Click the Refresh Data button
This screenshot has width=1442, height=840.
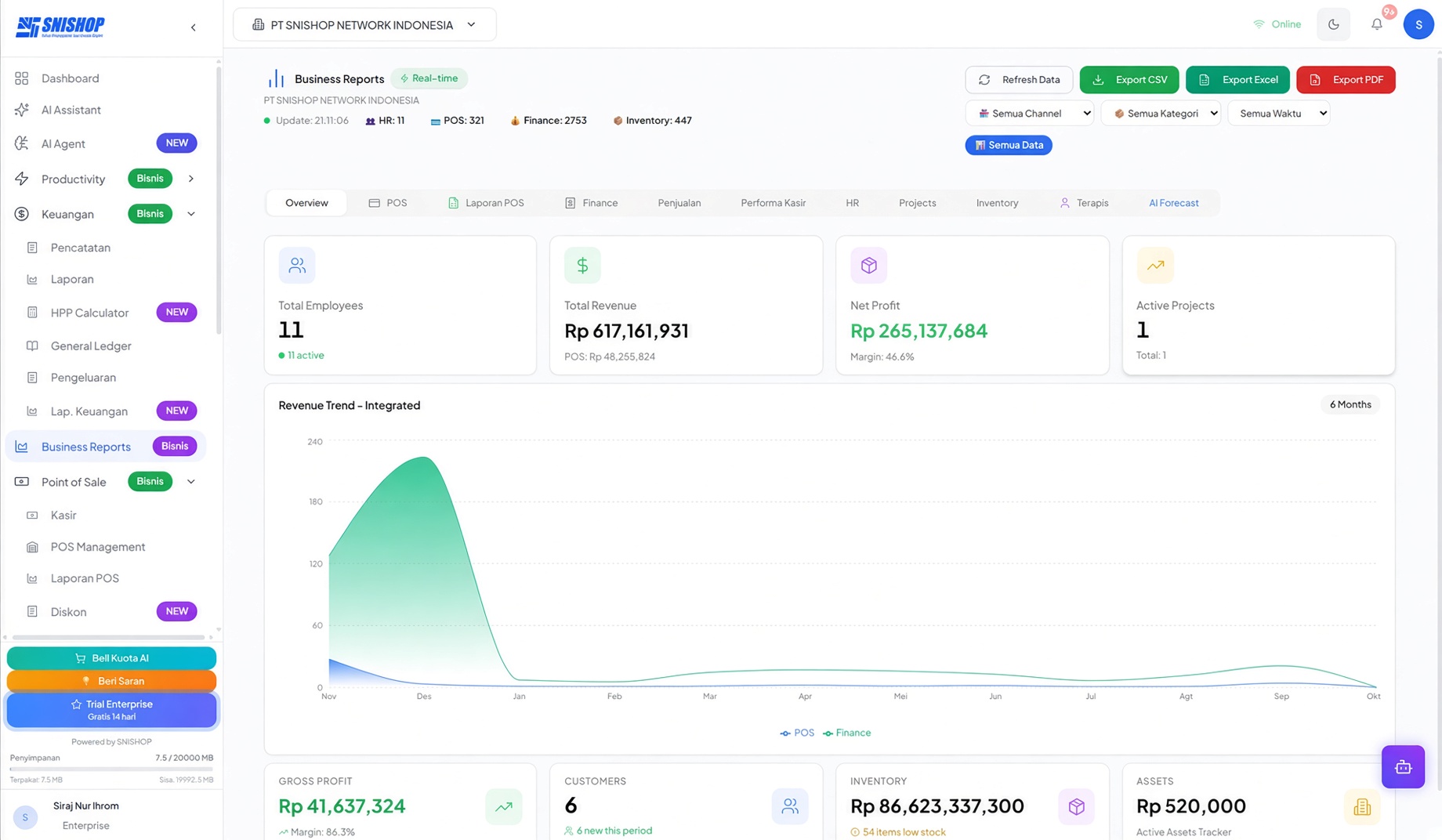(1019, 80)
